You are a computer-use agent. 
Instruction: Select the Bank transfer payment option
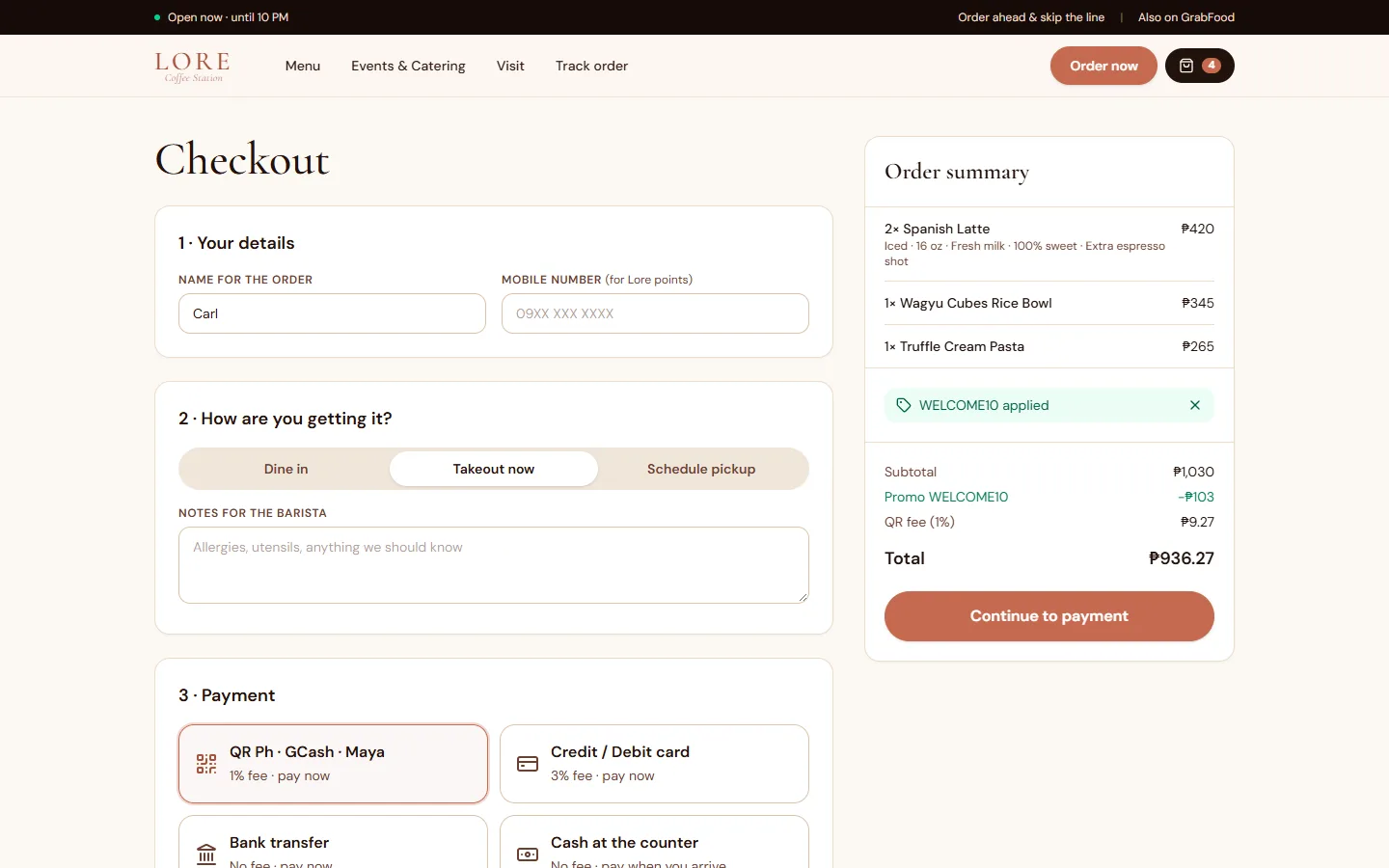click(x=333, y=842)
